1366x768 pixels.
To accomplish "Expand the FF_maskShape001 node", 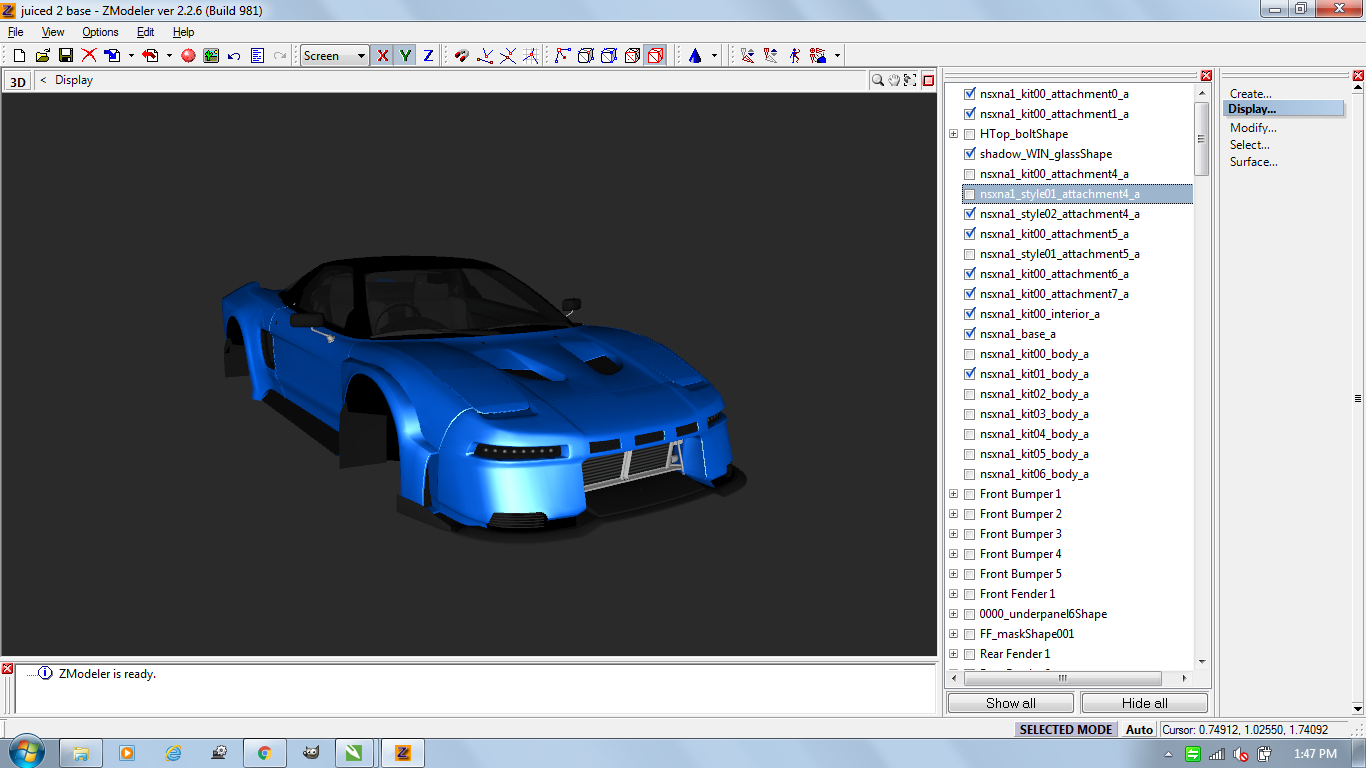I will click(953, 634).
